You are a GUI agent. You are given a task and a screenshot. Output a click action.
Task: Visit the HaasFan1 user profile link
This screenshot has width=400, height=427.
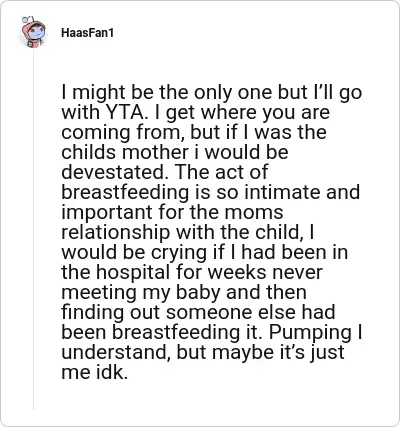(x=87, y=33)
